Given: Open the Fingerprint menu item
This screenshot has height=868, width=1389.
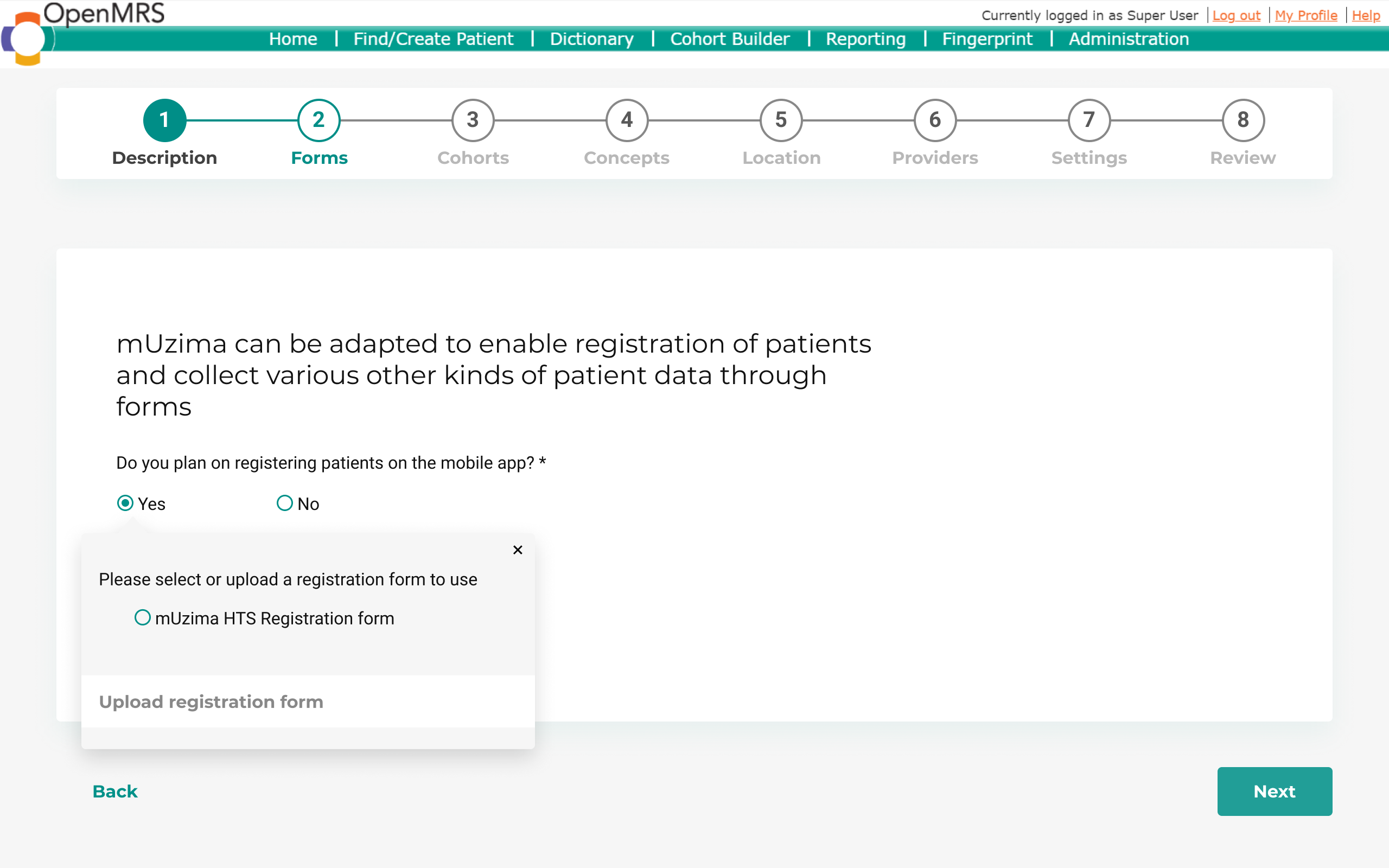Looking at the screenshot, I should [x=987, y=39].
